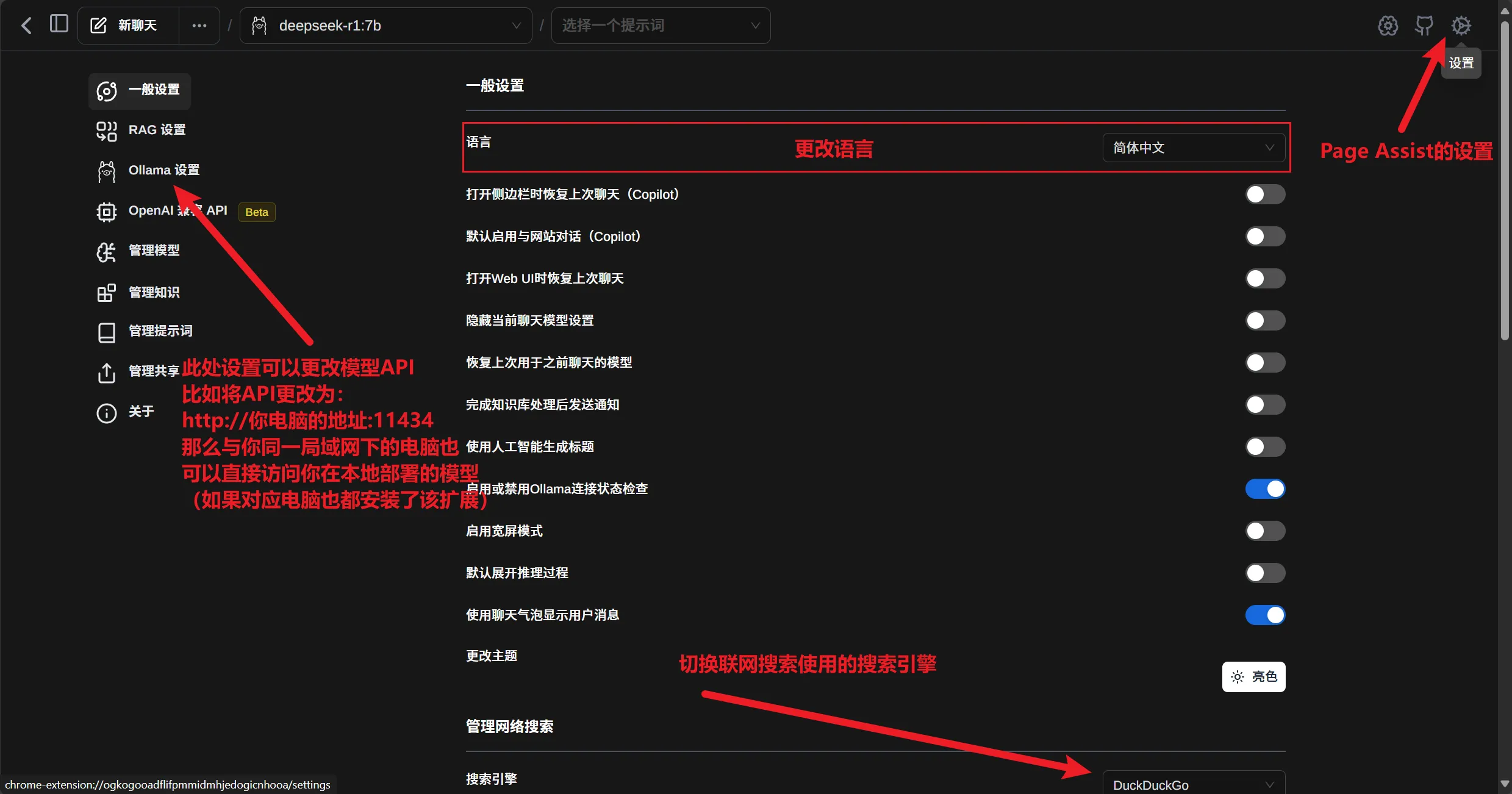The width and height of the screenshot is (1512, 794).
Task: Switch theme with the 亮色 button
Action: tap(1253, 676)
